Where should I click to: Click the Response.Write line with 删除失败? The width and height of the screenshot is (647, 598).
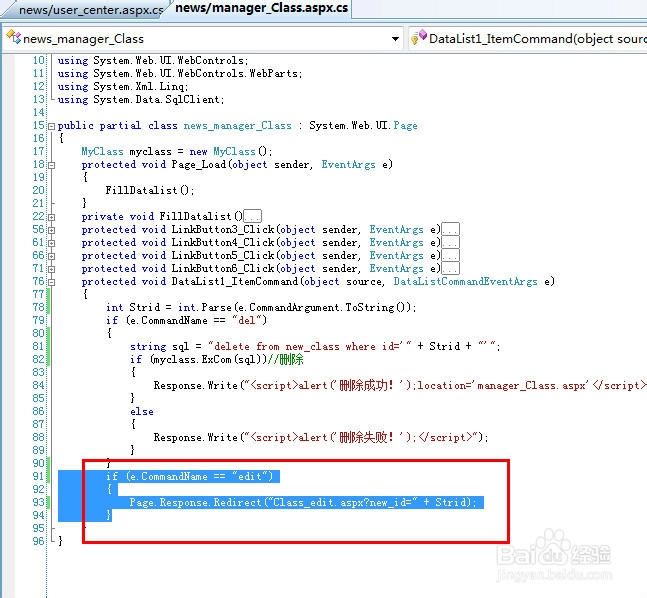coord(321,437)
